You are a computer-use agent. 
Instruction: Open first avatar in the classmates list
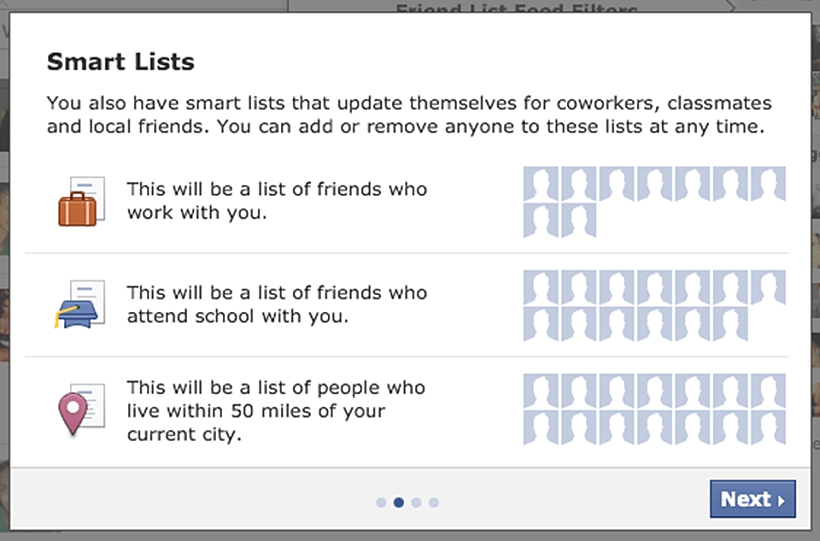click(x=541, y=288)
